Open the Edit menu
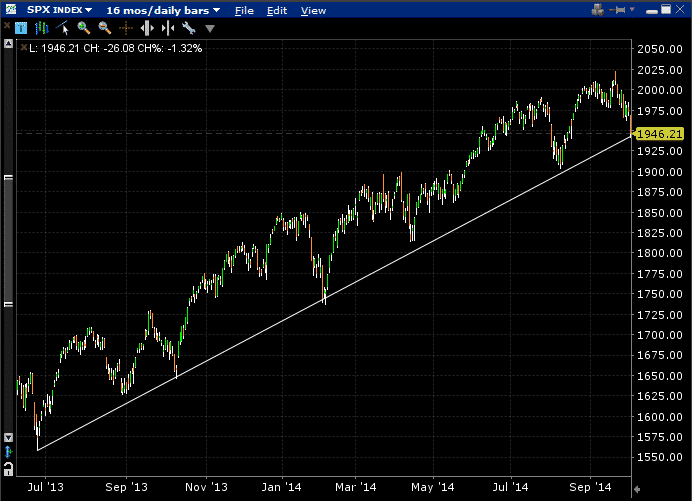The width and height of the screenshot is (692, 501). (x=277, y=11)
